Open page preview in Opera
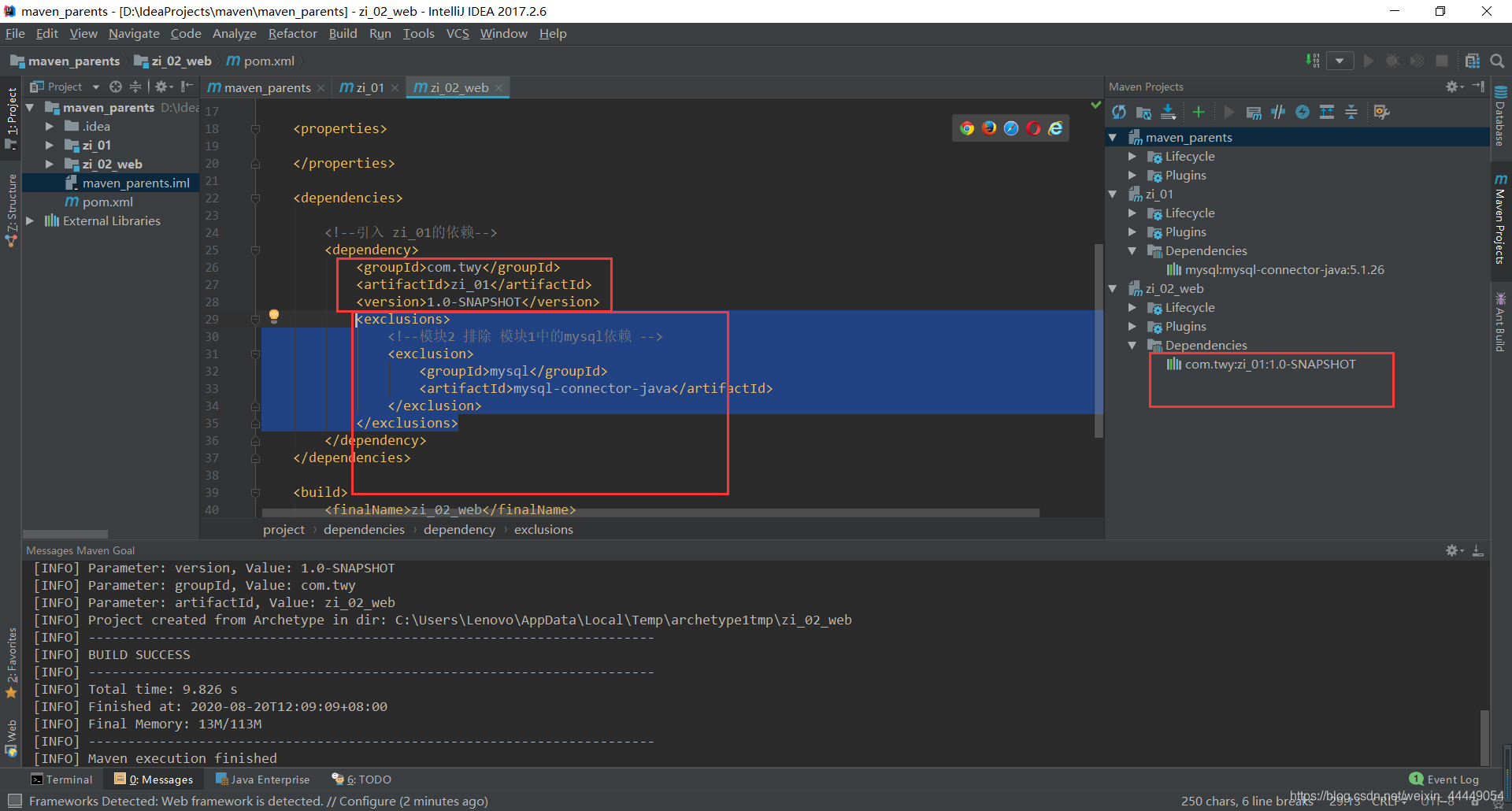 (x=1033, y=128)
